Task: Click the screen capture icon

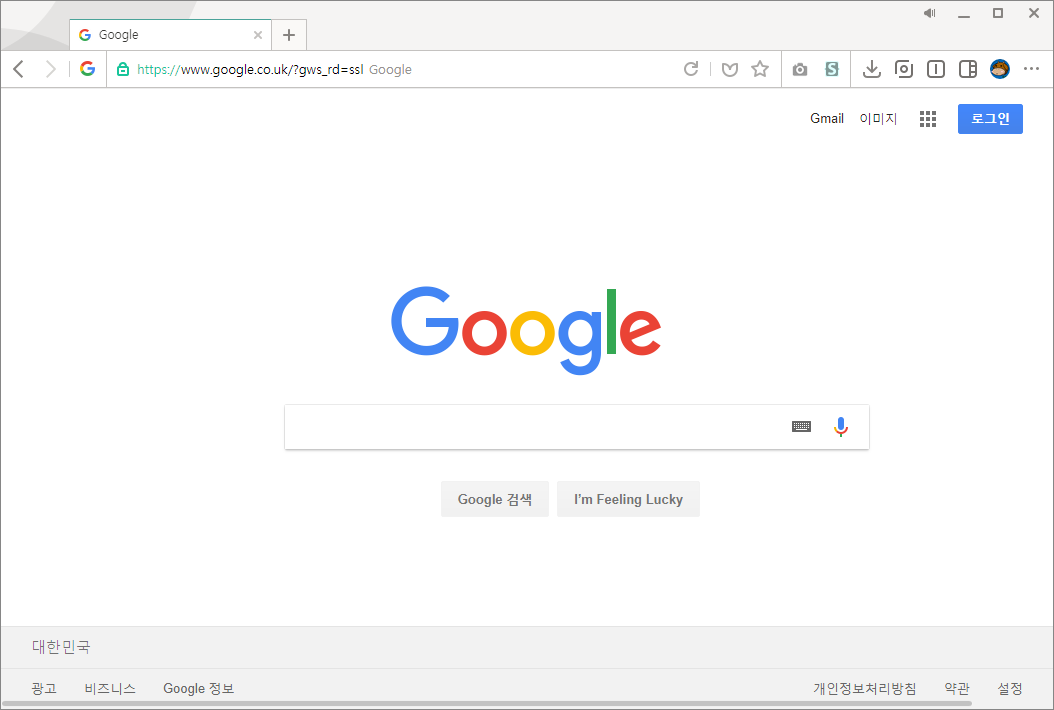Action: point(903,69)
